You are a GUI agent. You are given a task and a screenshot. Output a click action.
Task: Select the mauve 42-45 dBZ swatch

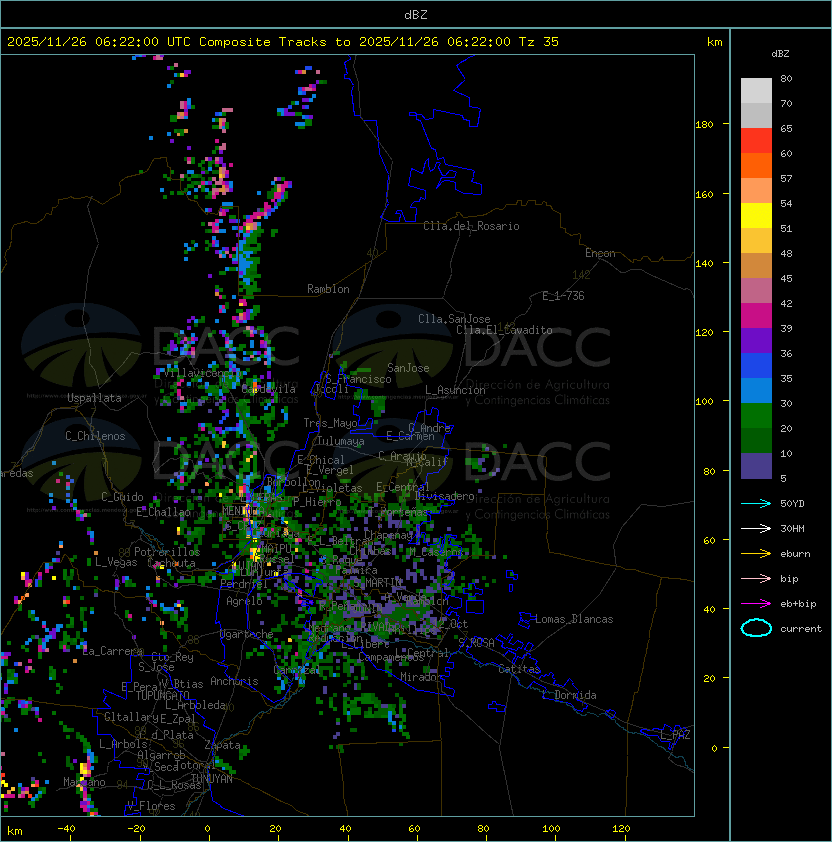point(756,291)
